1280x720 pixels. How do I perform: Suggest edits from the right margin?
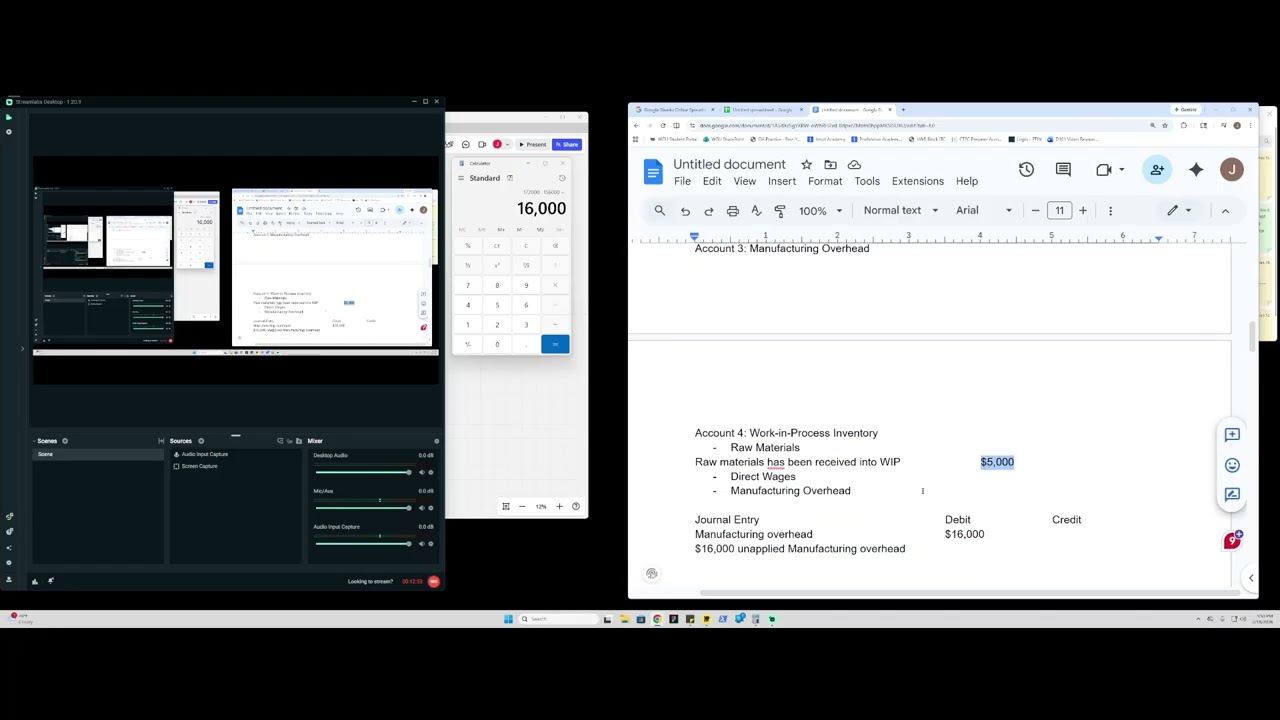[1232, 494]
